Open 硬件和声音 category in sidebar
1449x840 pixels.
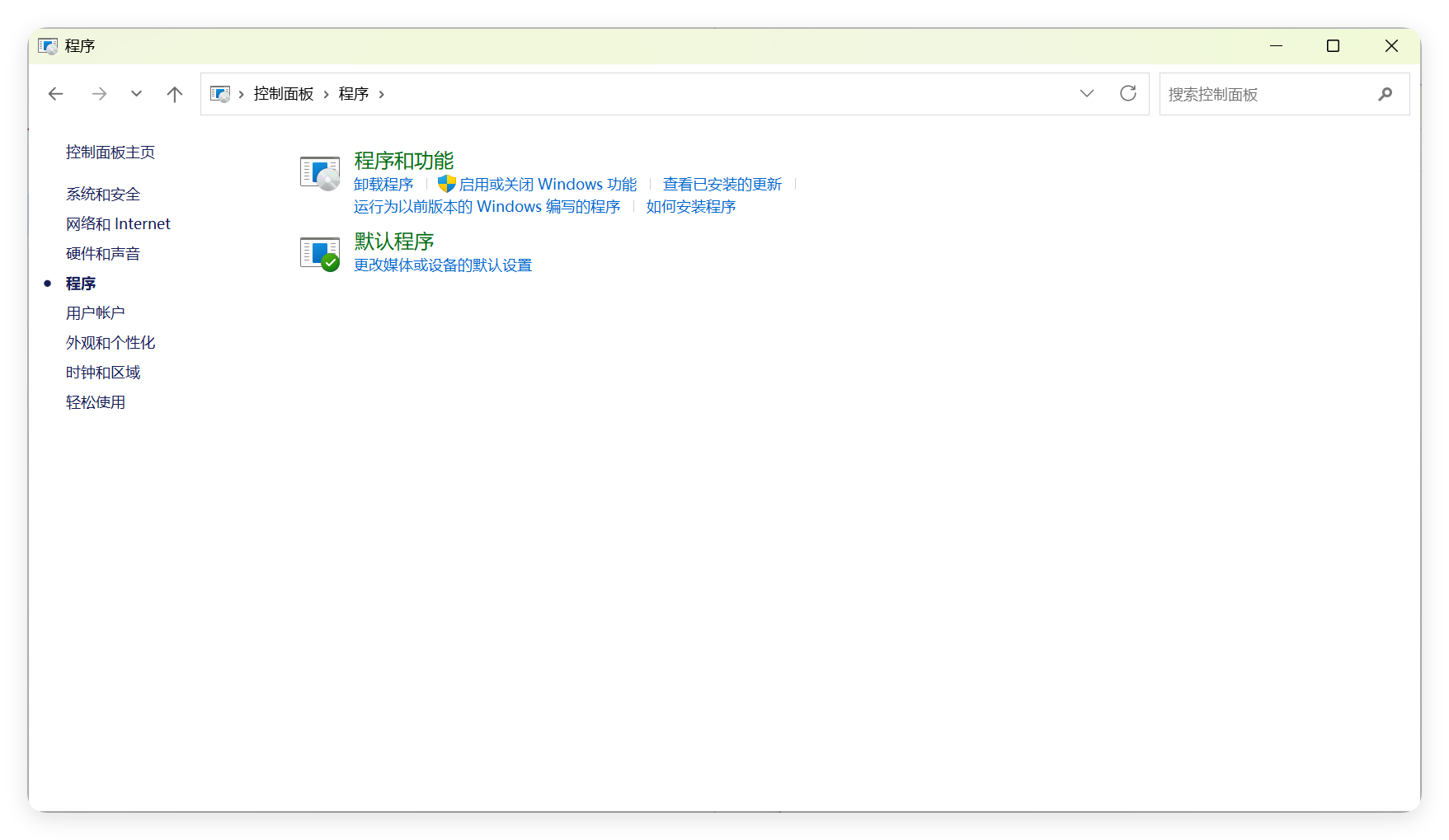point(103,254)
